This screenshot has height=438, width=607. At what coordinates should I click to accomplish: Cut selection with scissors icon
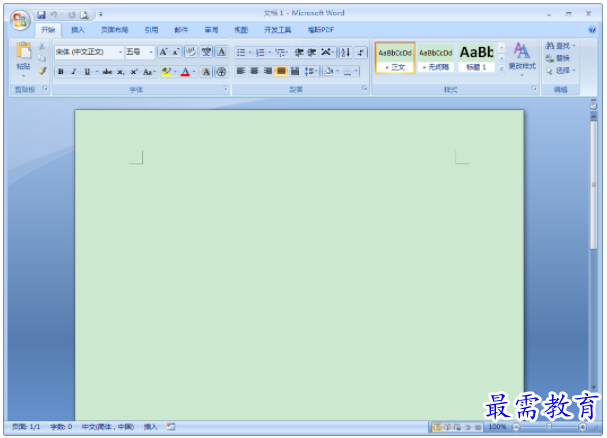42,46
